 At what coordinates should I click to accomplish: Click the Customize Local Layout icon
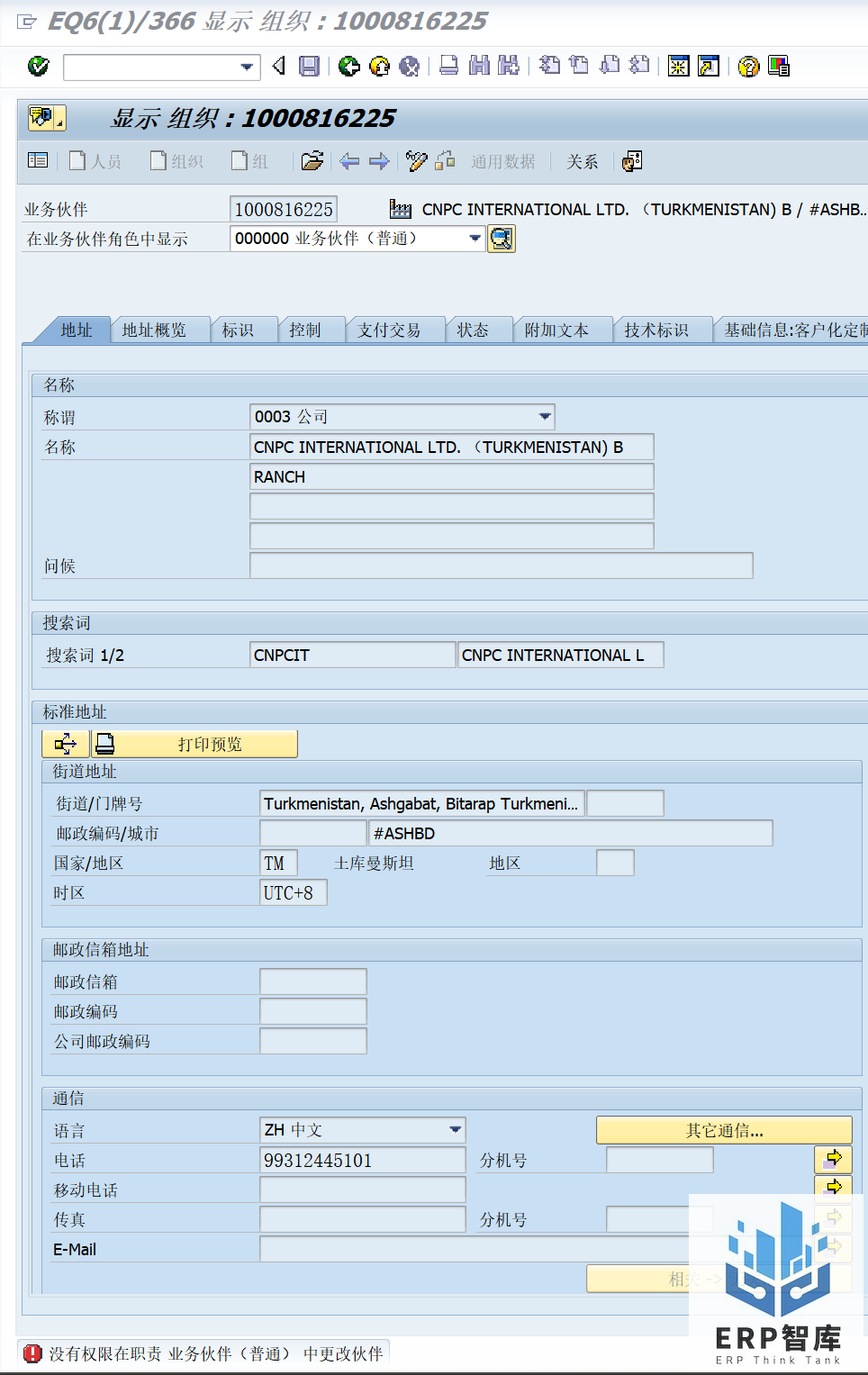779,66
